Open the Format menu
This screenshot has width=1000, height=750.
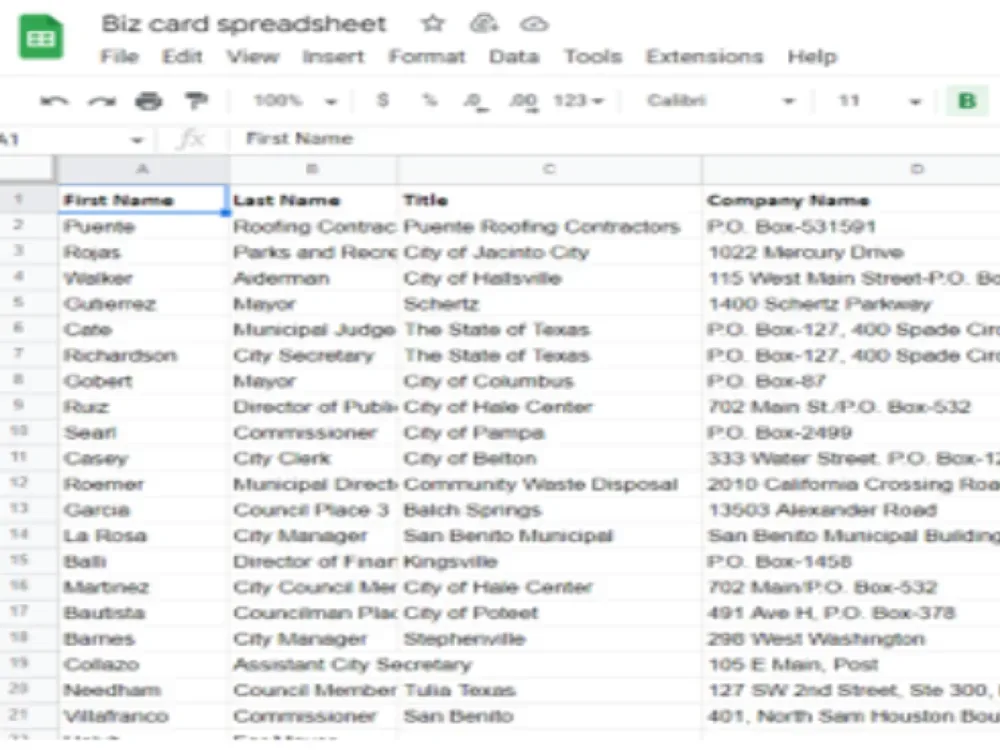point(428,57)
